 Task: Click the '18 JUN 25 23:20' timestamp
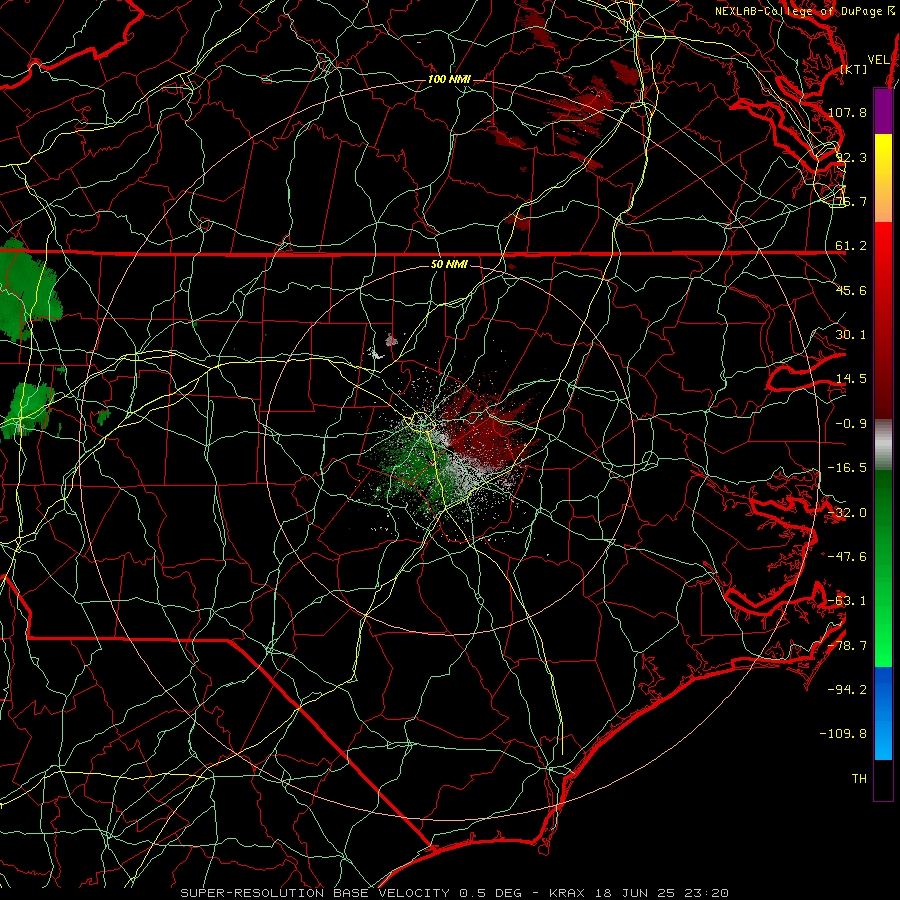[x=660, y=893]
